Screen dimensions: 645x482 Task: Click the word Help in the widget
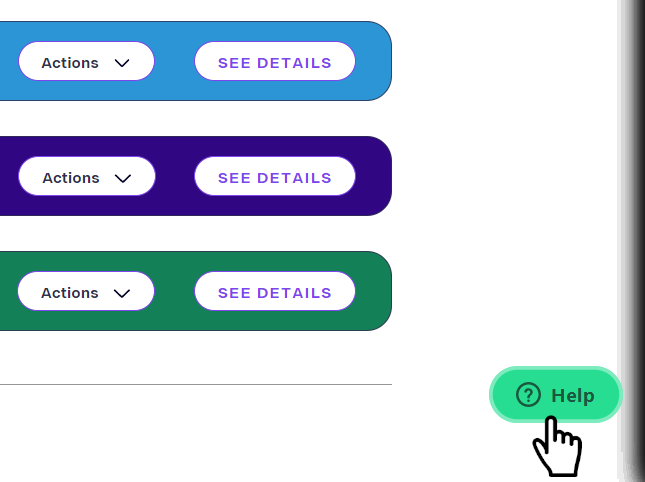[573, 396]
